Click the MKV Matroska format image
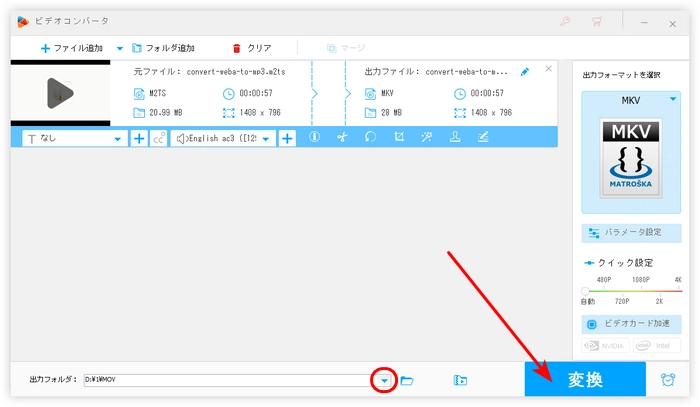The height and width of the screenshot is (407, 700). pos(631,158)
